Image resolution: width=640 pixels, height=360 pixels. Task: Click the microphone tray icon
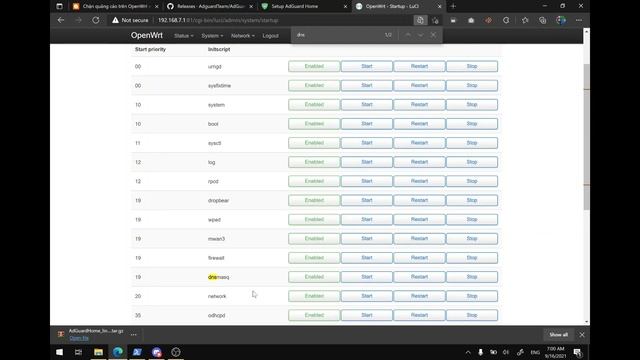480,352
